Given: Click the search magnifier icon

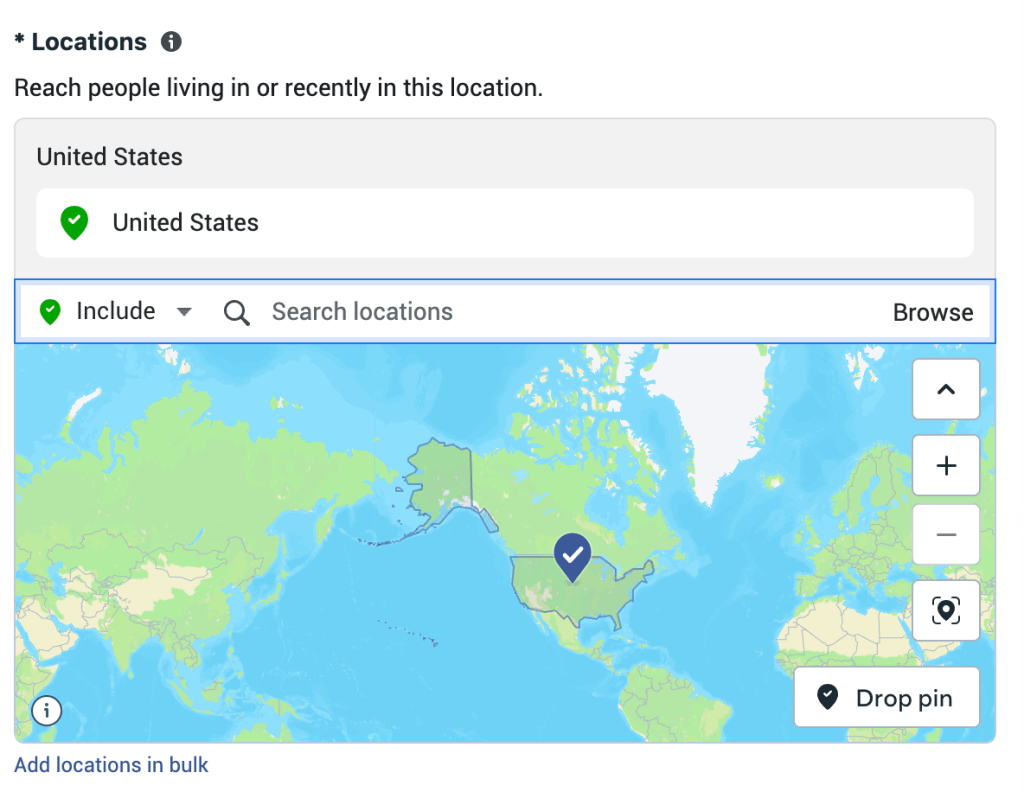Looking at the screenshot, I should click(236, 313).
